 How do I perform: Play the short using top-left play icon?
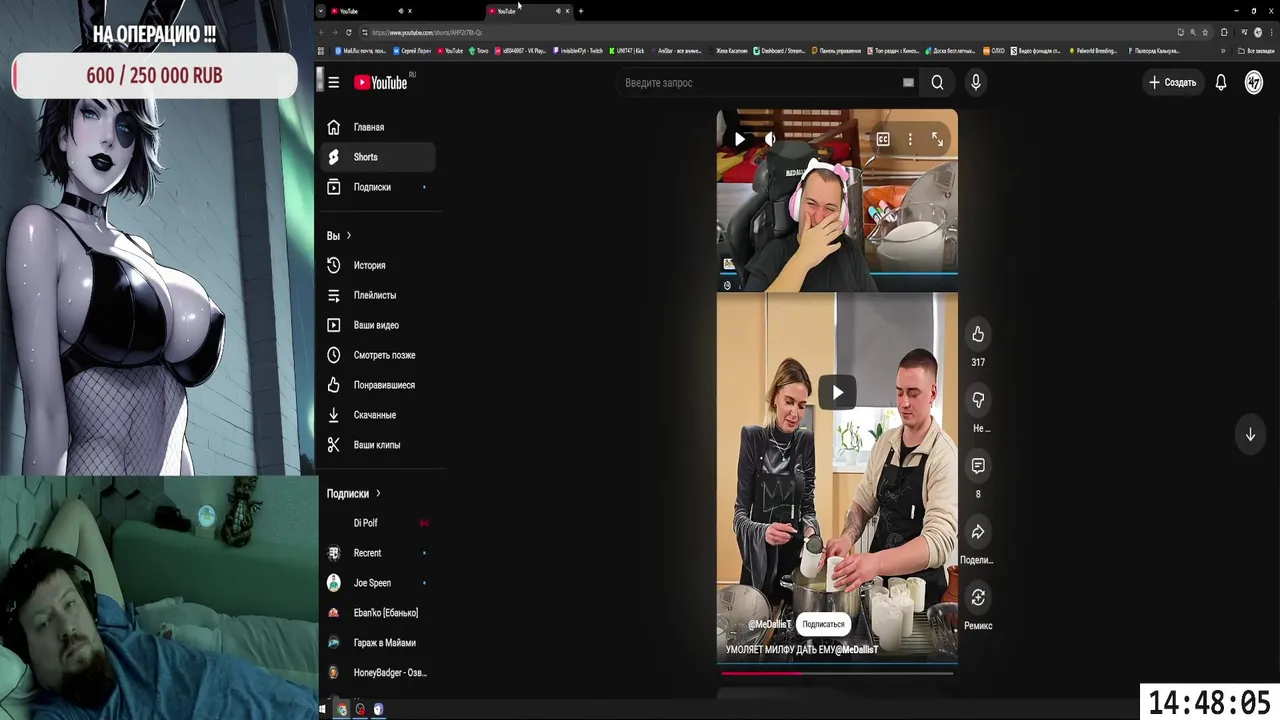[x=740, y=140]
